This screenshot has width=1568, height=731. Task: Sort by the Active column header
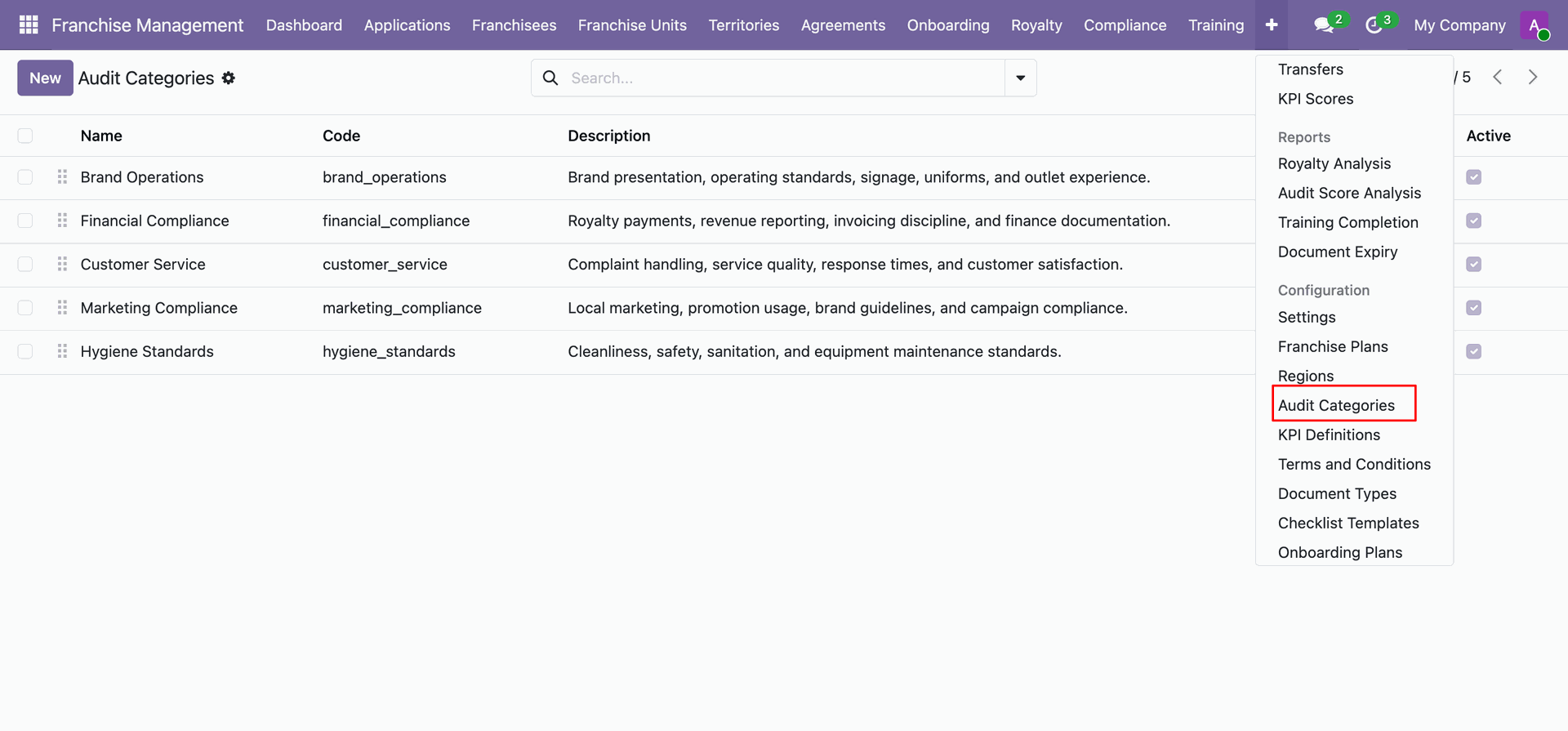coord(1488,136)
